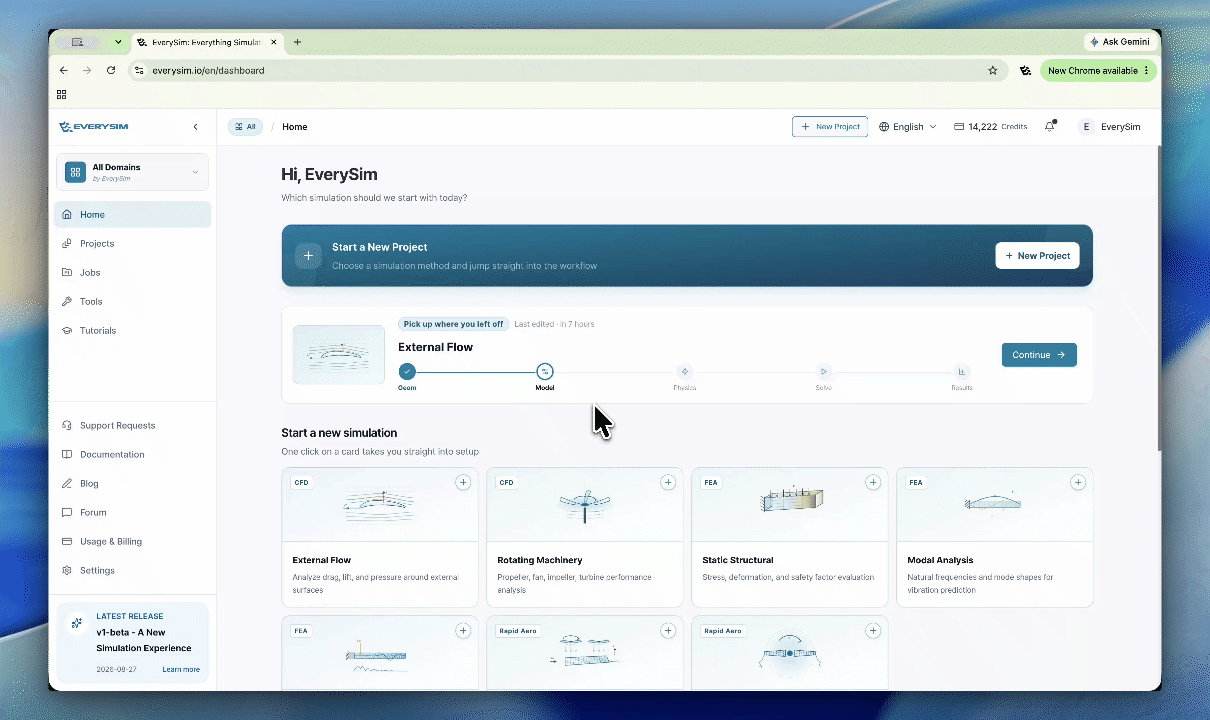Open a new browser tab

(x=297, y=42)
